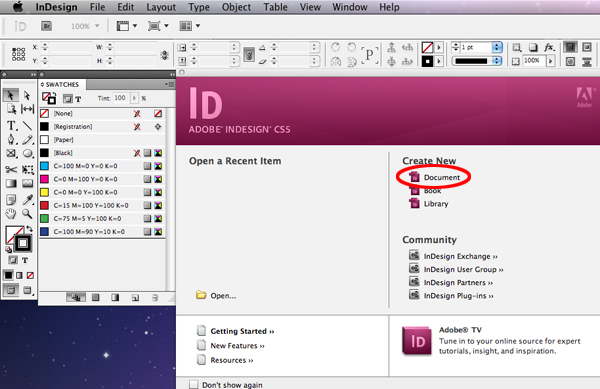Open the Swatches panel flyout menu

(x=170, y=84)
